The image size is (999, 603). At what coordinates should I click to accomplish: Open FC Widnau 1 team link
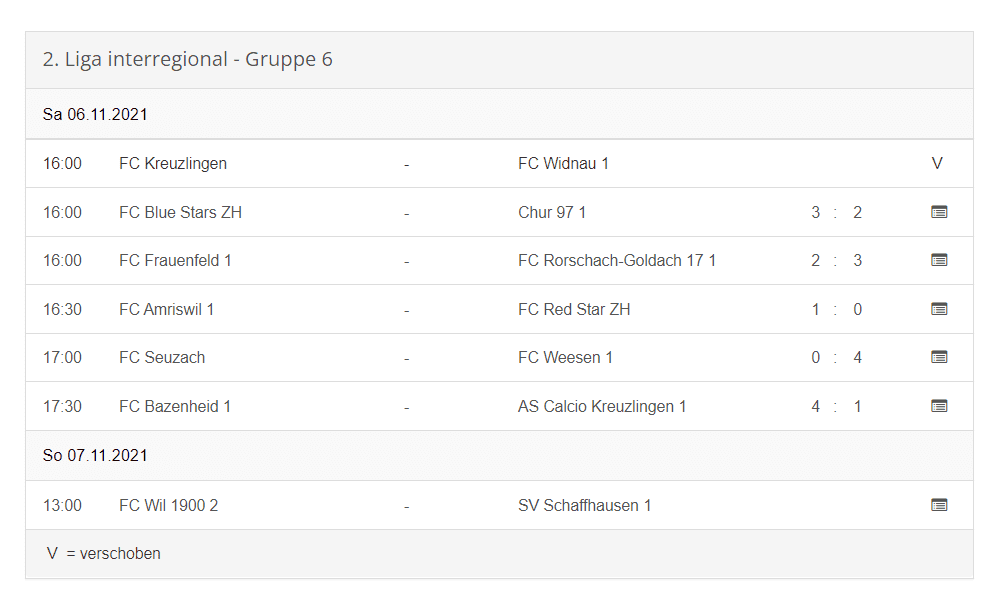pos(563,163)
